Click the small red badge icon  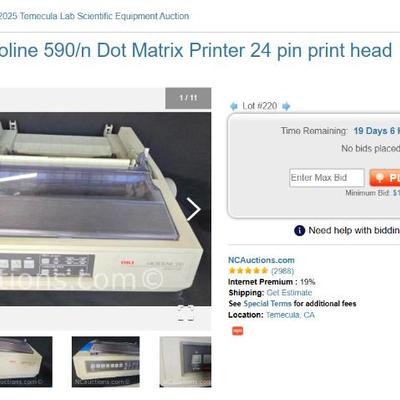pos(238,331)
